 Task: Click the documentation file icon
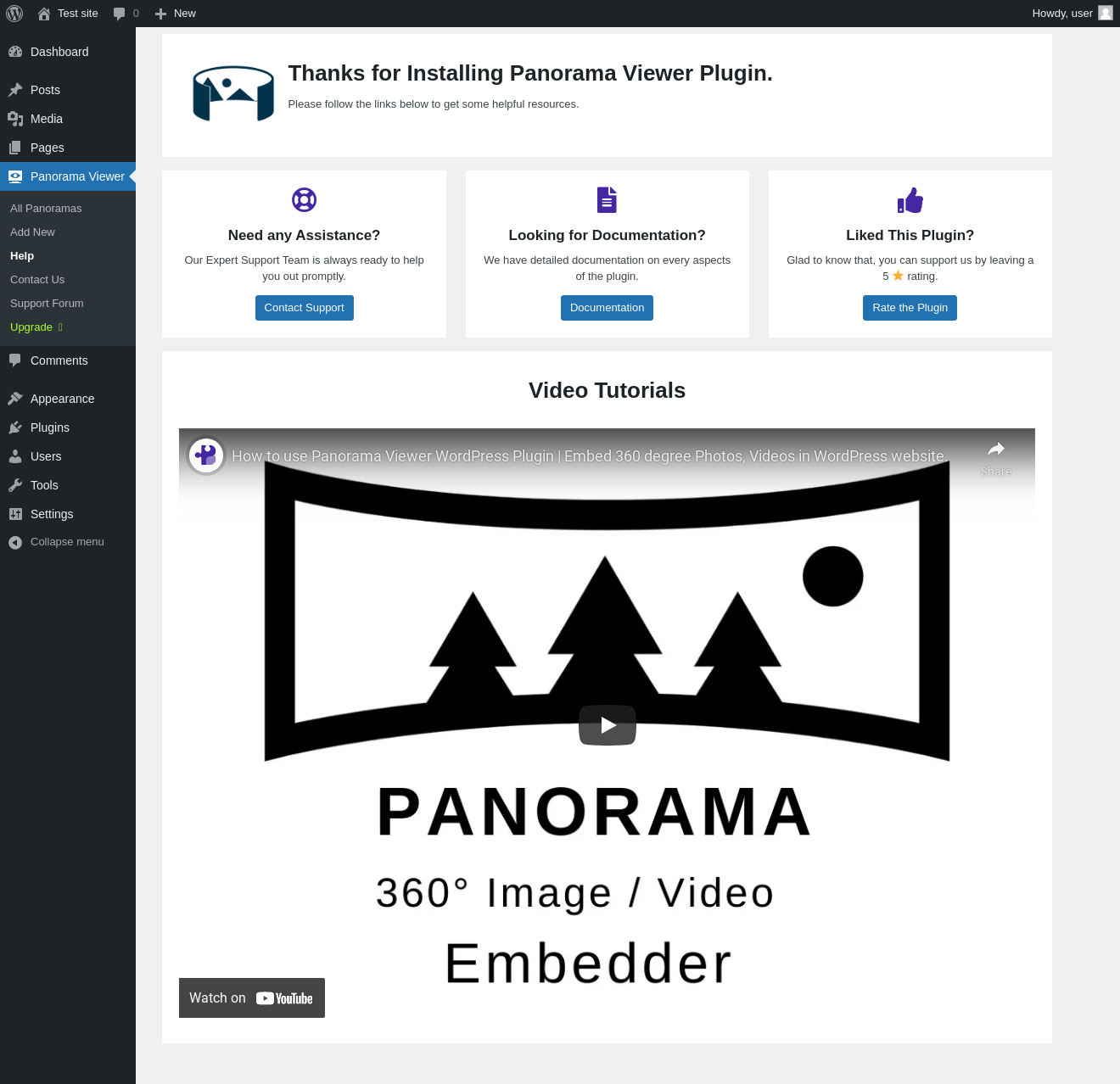click(x=607, y=200)
